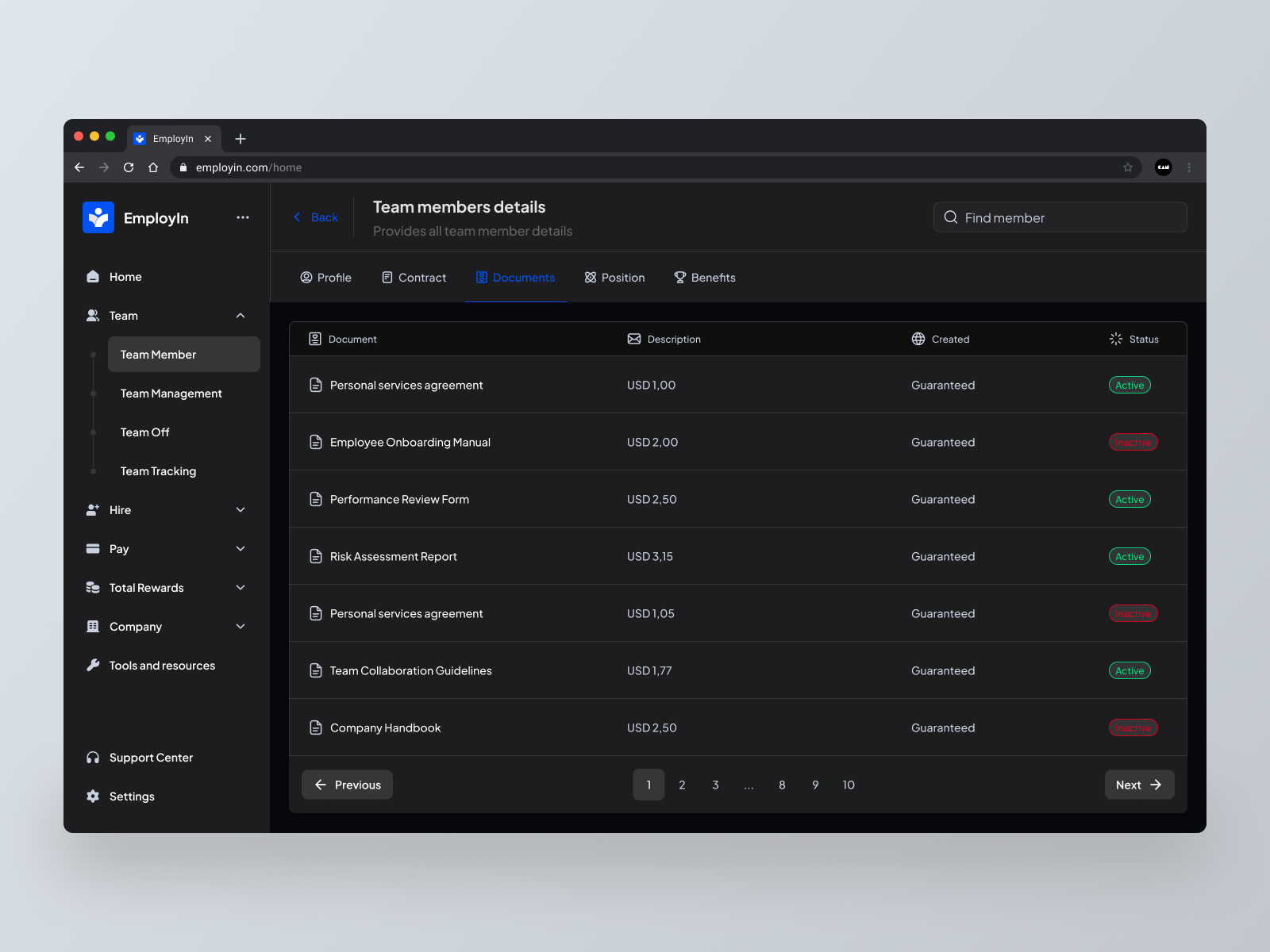The height and width of the screenshot is (952, 1270).
Task: Select the Tools and resources wrench icon
Action: tap(94, 665)
